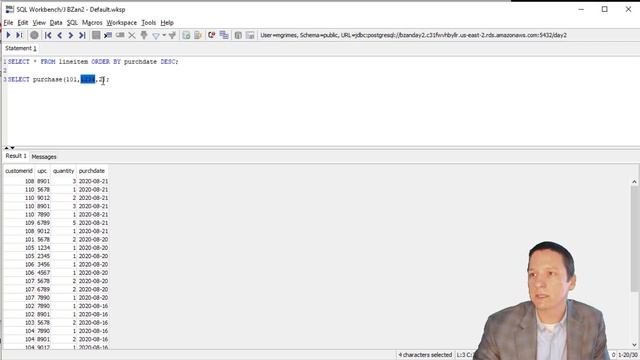Screen dimensions: 640x360
Task: Run the Execute all statements icon
Action: click(8, 36)
